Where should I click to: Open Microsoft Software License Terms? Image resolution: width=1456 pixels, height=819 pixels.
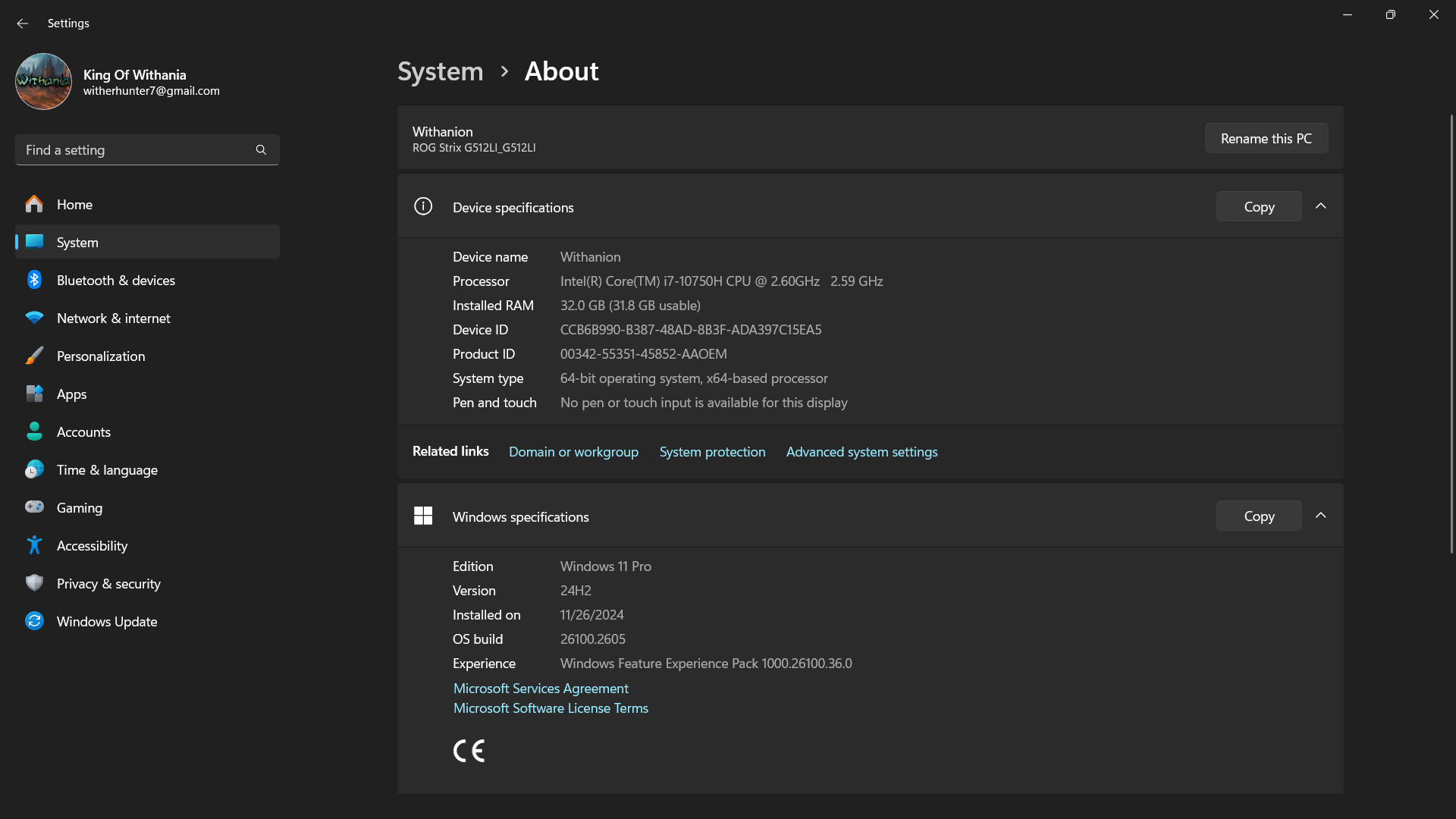point(551,708)
